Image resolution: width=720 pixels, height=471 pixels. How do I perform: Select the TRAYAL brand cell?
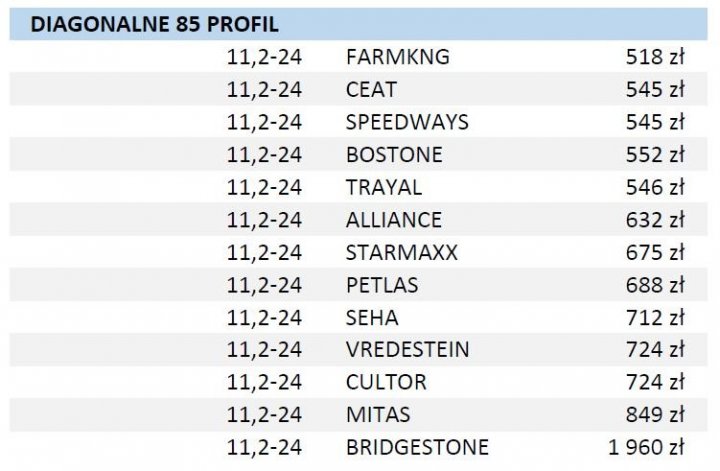click(x=383, y=187)
